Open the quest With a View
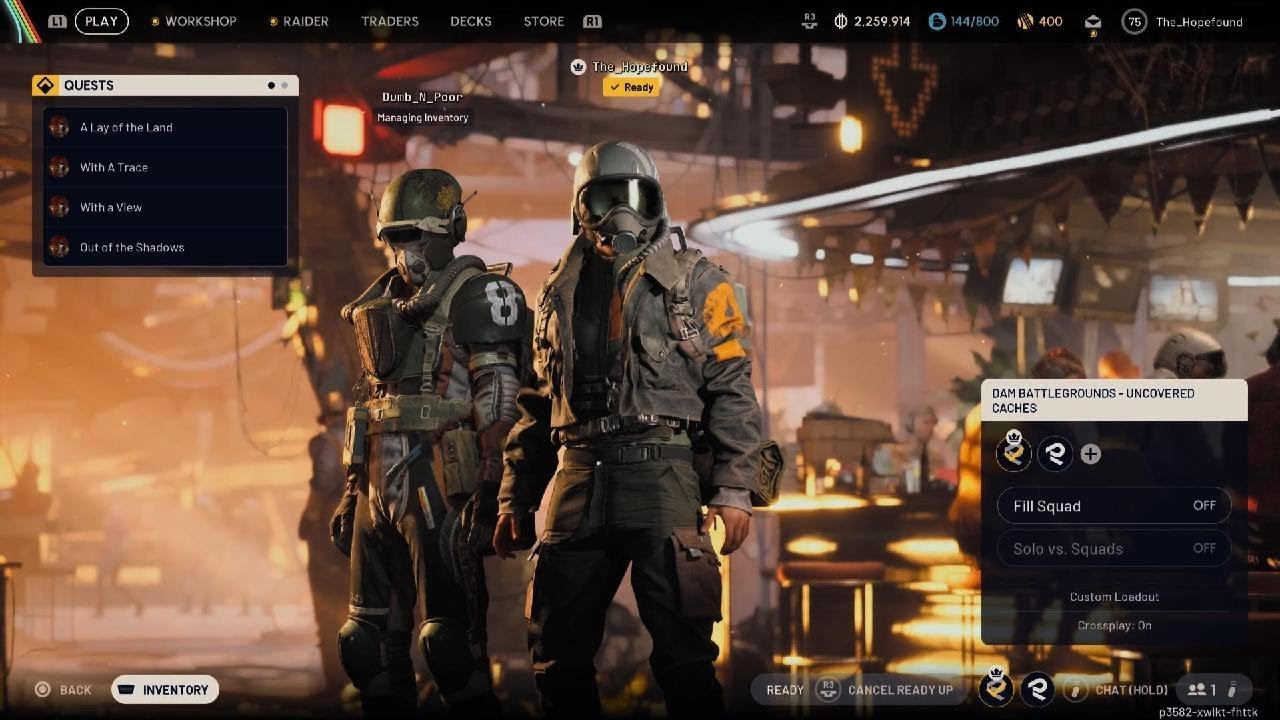The image size is (1280, 720). tap(165, 207)
